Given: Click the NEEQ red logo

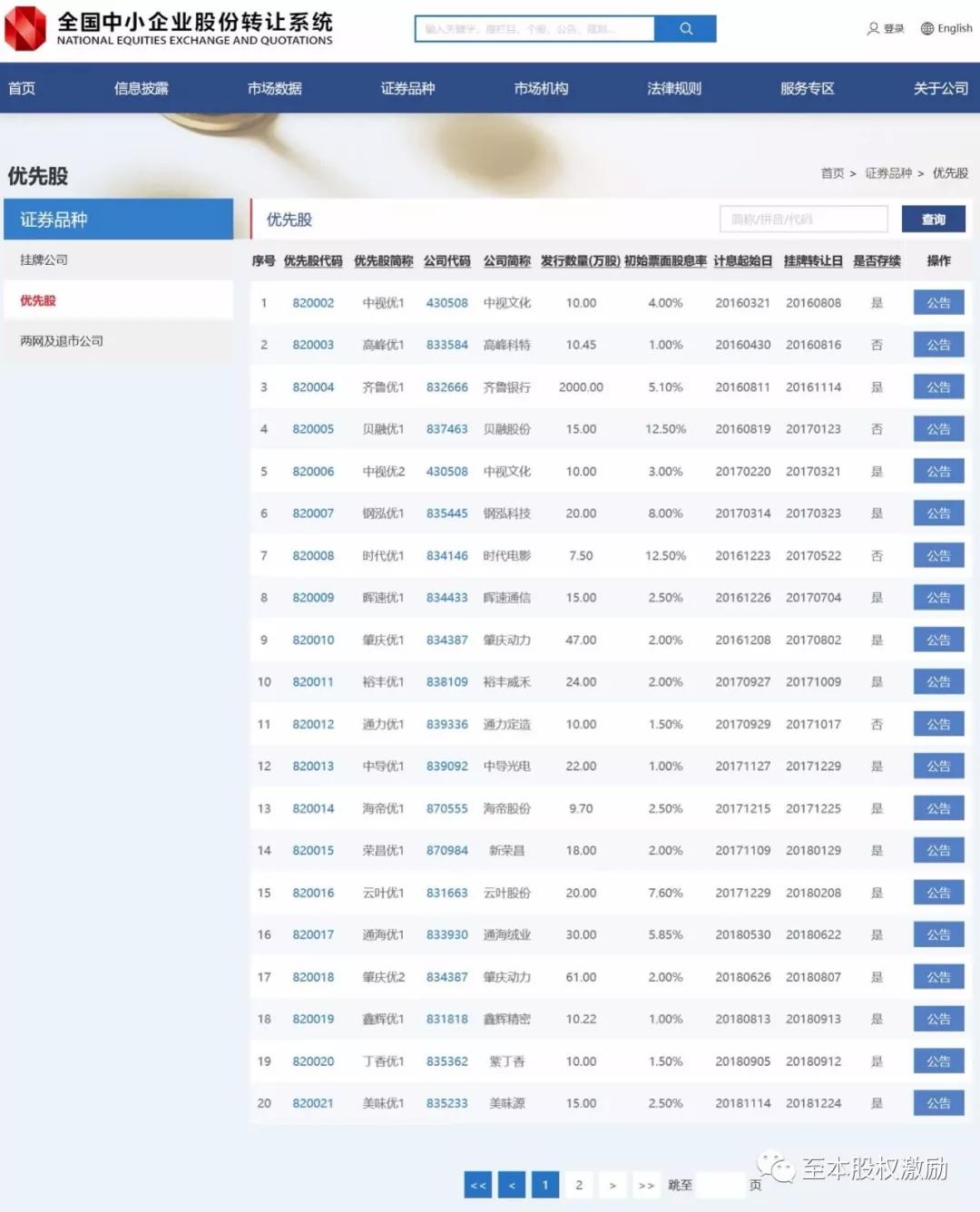Looking at the screenshot, I should [x=24, y=27].
